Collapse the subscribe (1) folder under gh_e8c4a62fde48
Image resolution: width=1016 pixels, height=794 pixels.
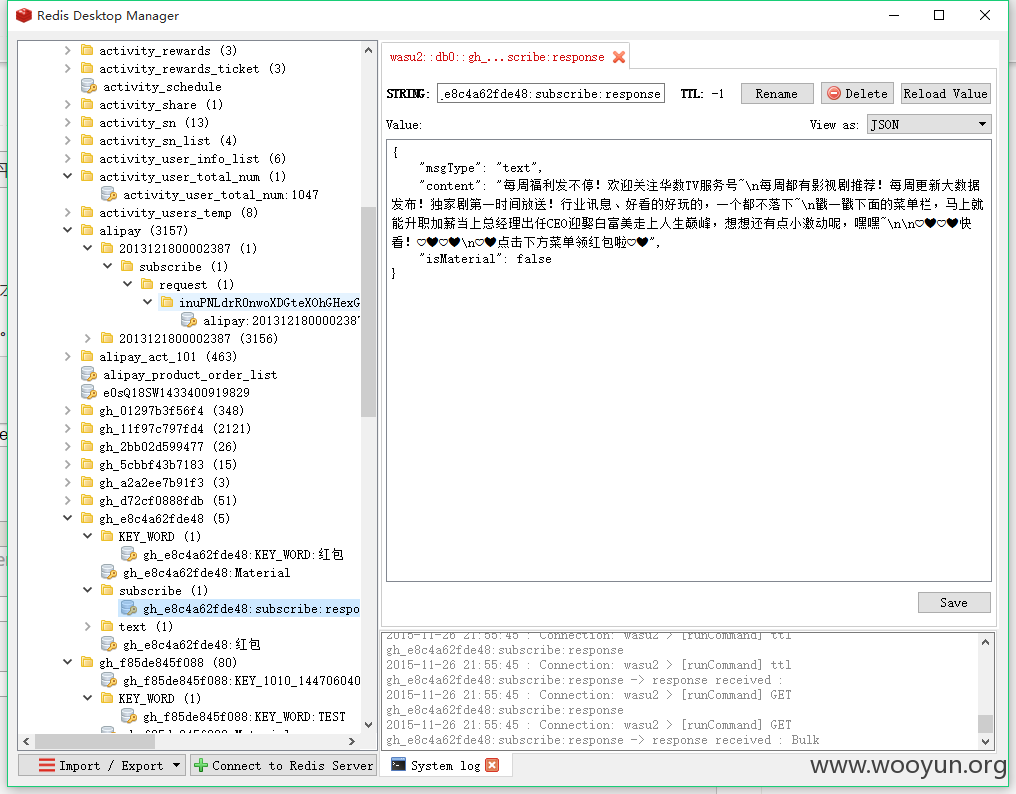pos(87,590)
